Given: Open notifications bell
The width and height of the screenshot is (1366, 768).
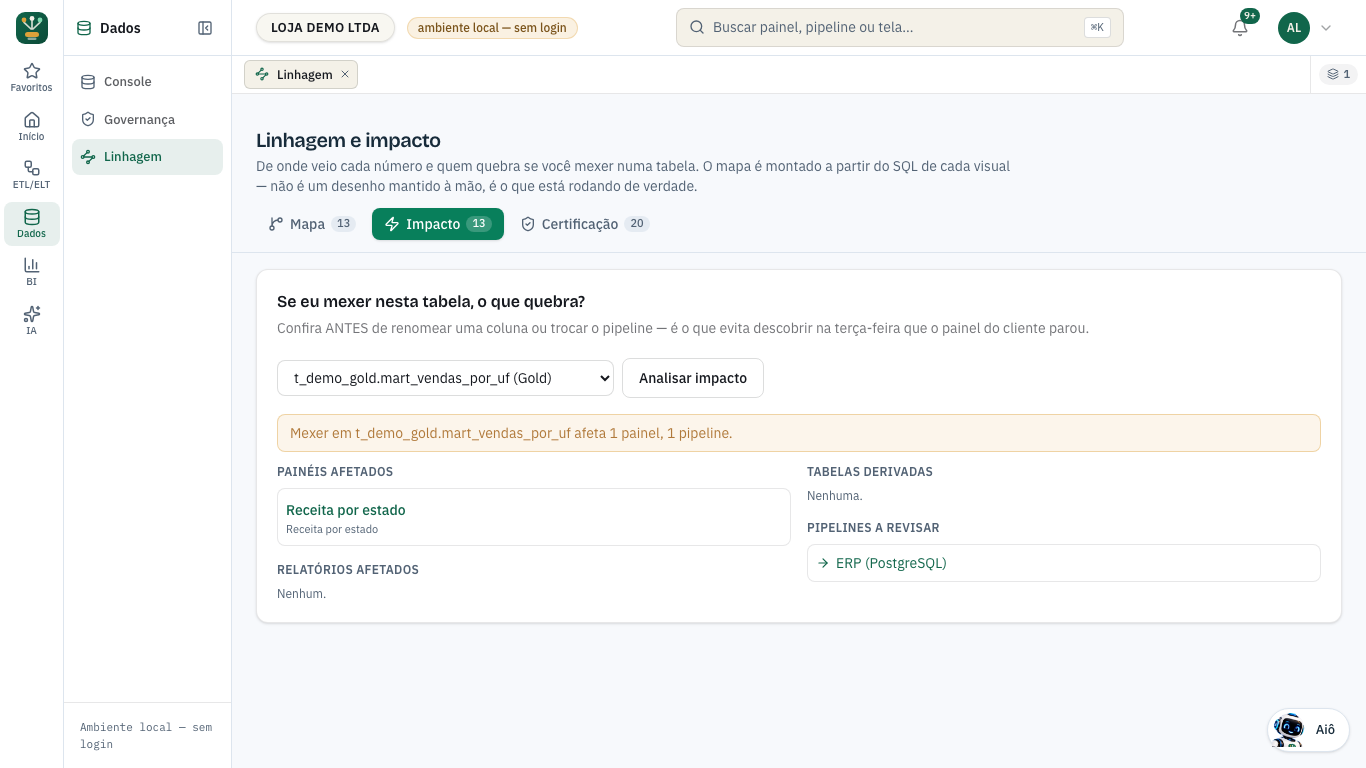Looking at the screenshot, I should (x=1240, y=28).
